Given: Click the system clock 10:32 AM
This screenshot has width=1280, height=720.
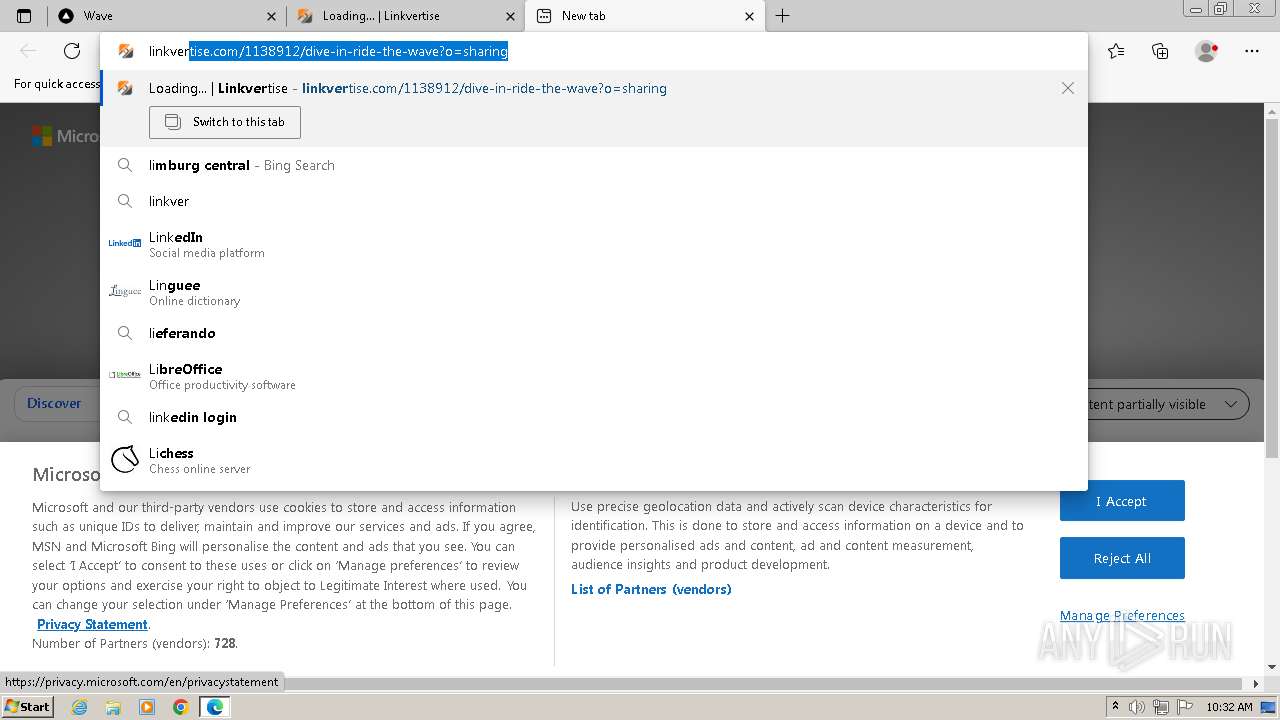Looking at the screenshot, I should [1229, 707].
